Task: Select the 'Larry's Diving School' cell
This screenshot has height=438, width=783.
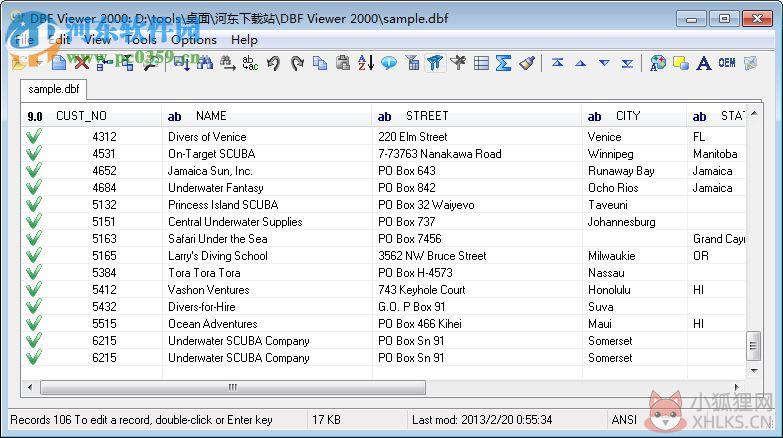Action: click(267, 255)
